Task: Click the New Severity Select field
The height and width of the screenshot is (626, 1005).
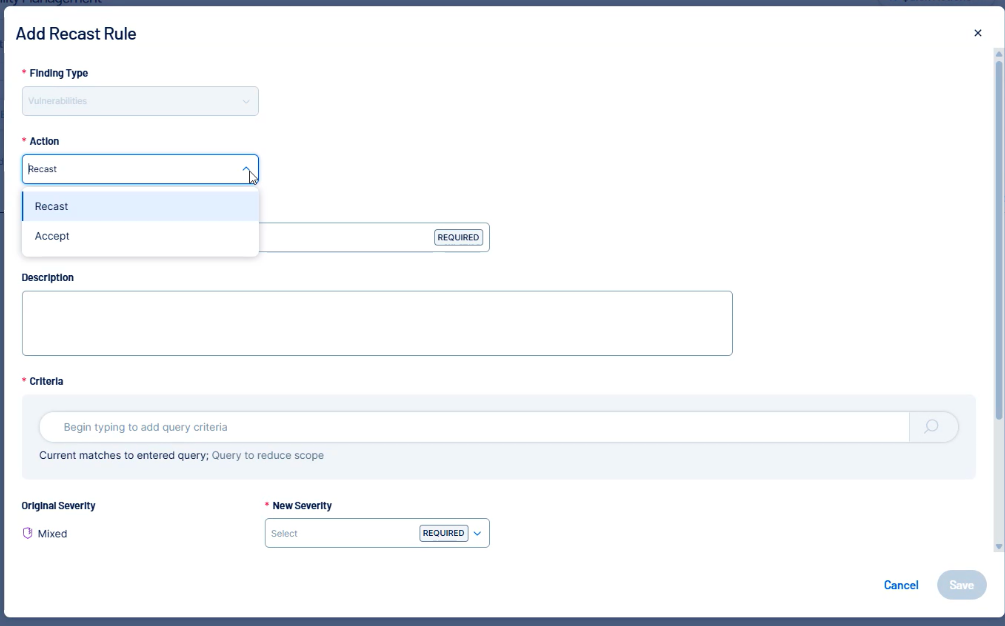Action: point(340,533)
